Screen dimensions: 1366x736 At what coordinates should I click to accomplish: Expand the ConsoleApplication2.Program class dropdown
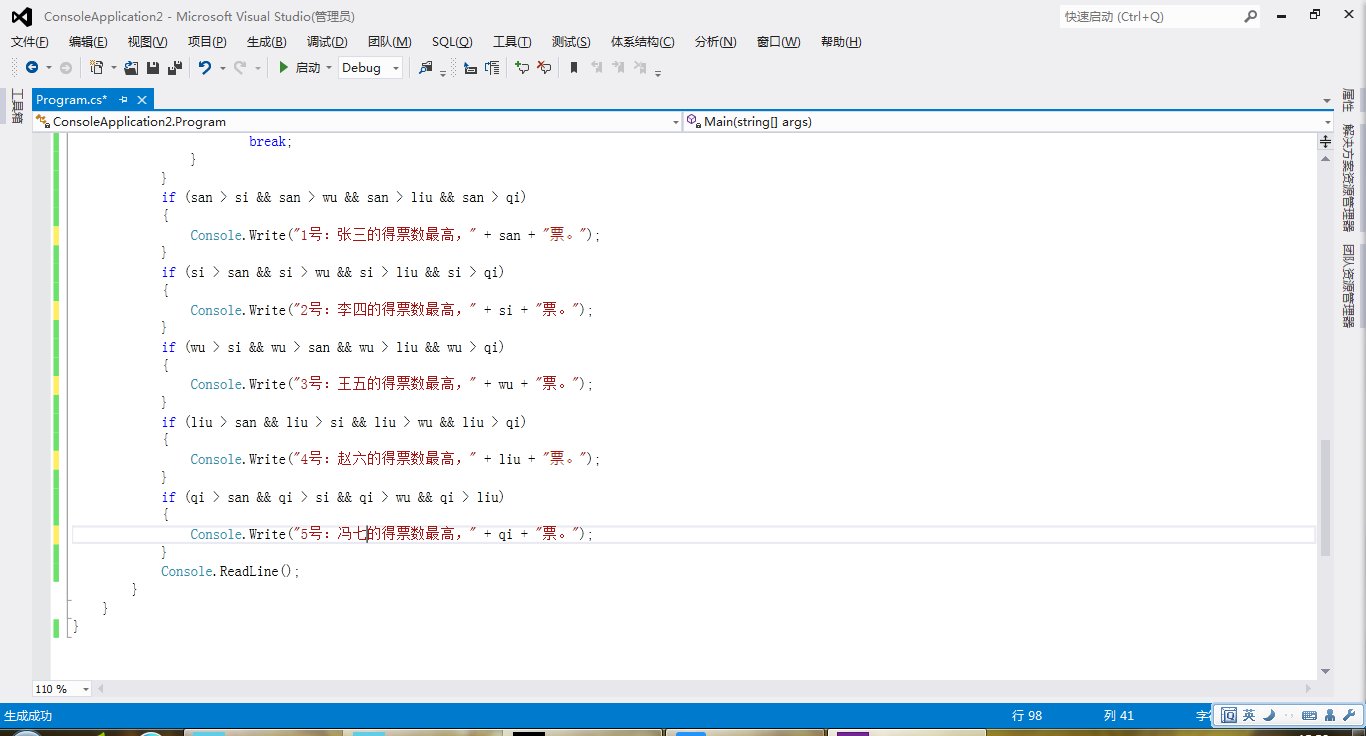(676, 122)
